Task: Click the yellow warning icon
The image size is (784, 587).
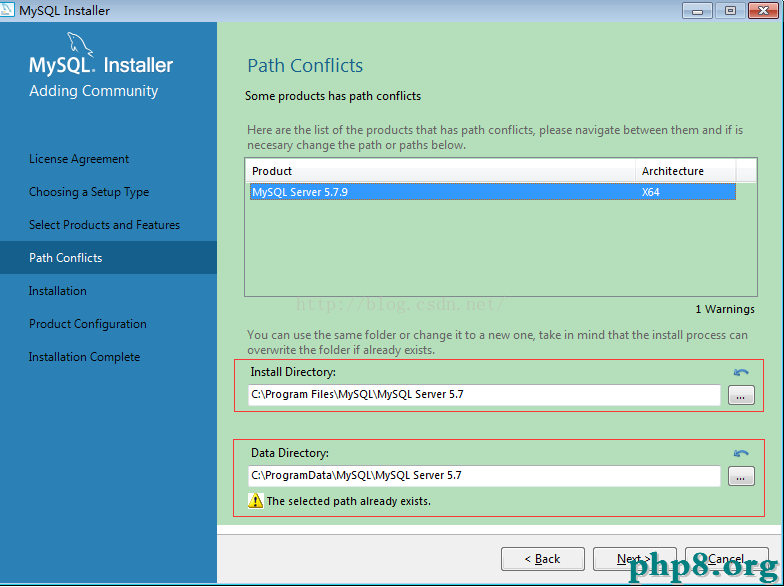Action: tap(256, 500)
